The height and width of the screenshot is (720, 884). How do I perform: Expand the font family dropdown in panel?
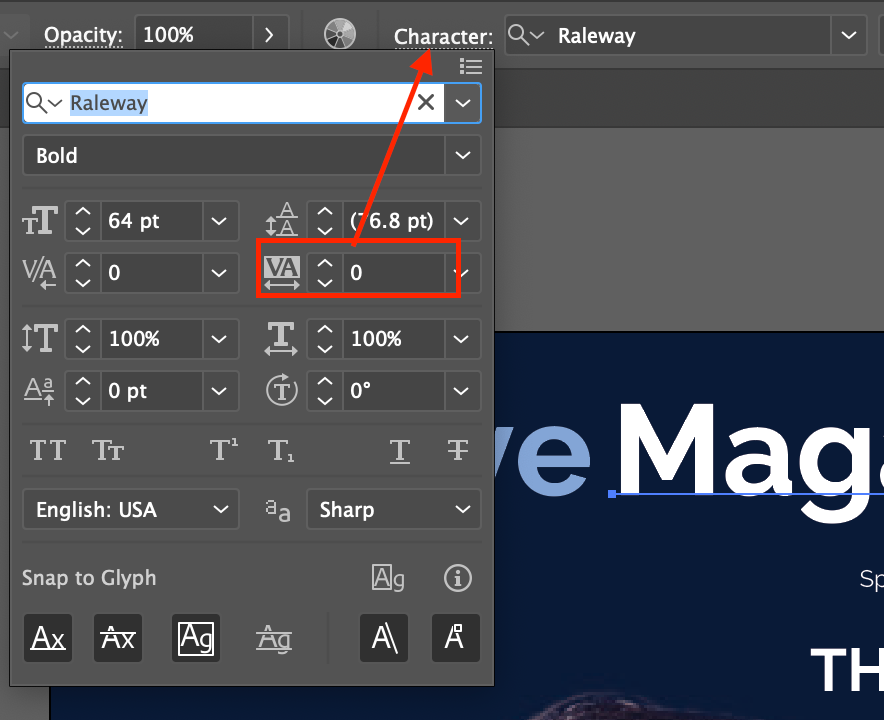(462, 103)
